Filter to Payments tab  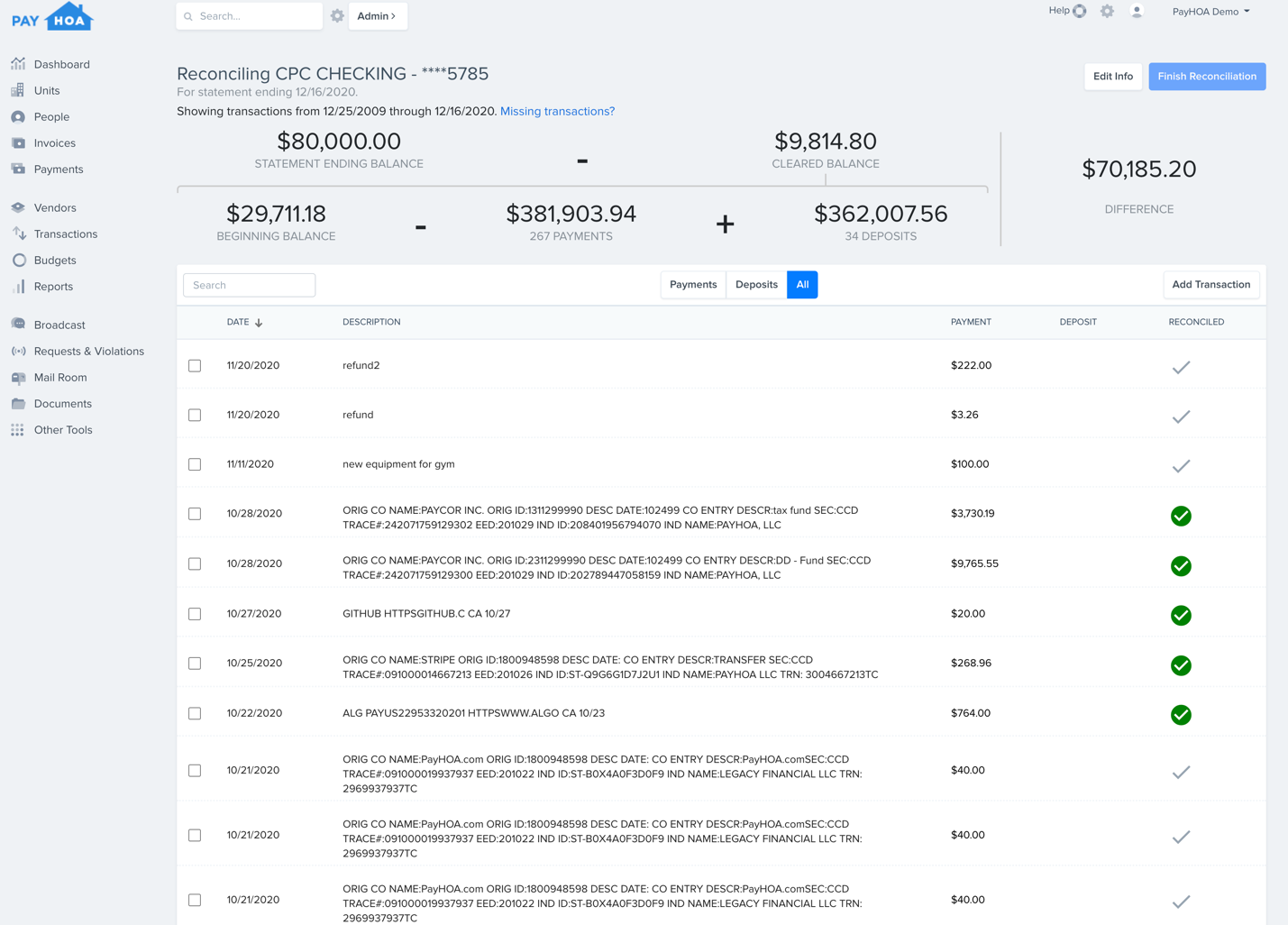pyautogui.click(x=693, y=285)
